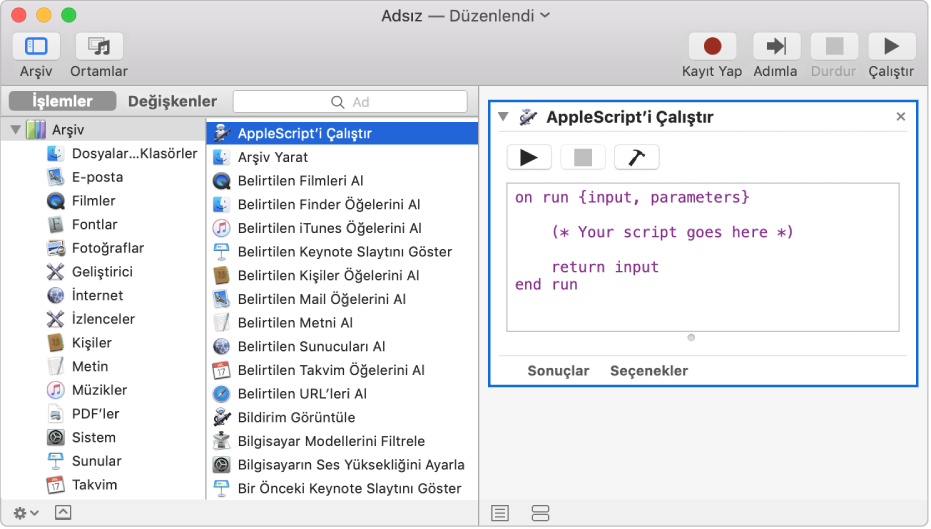This screenshot has height=529, width=931.
Task: Play the AppleScript inside the action
Action: coord(529,157)
